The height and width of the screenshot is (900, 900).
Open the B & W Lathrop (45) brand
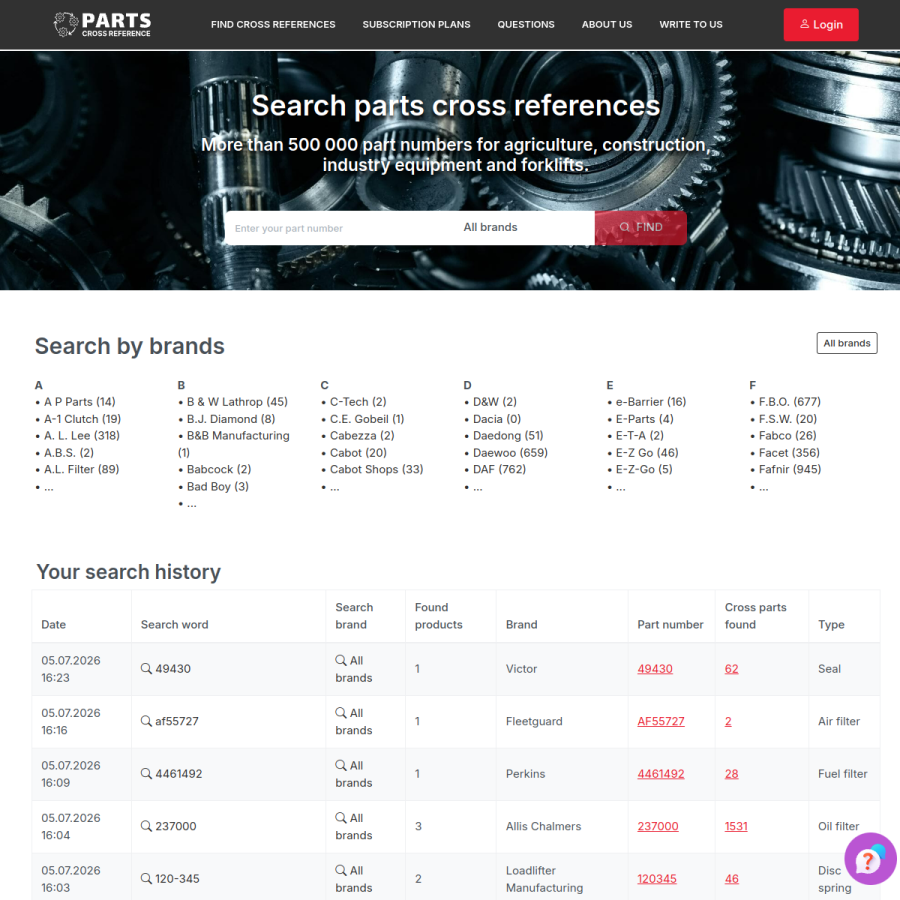pyautogui.click(x=237, y=402)
